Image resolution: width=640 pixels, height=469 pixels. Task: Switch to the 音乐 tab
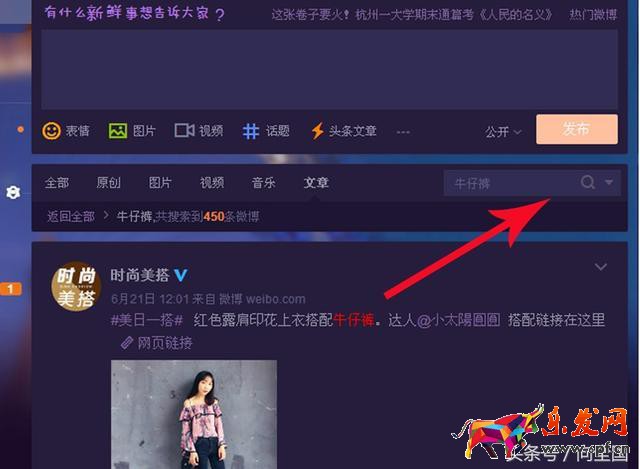point(264,182)
